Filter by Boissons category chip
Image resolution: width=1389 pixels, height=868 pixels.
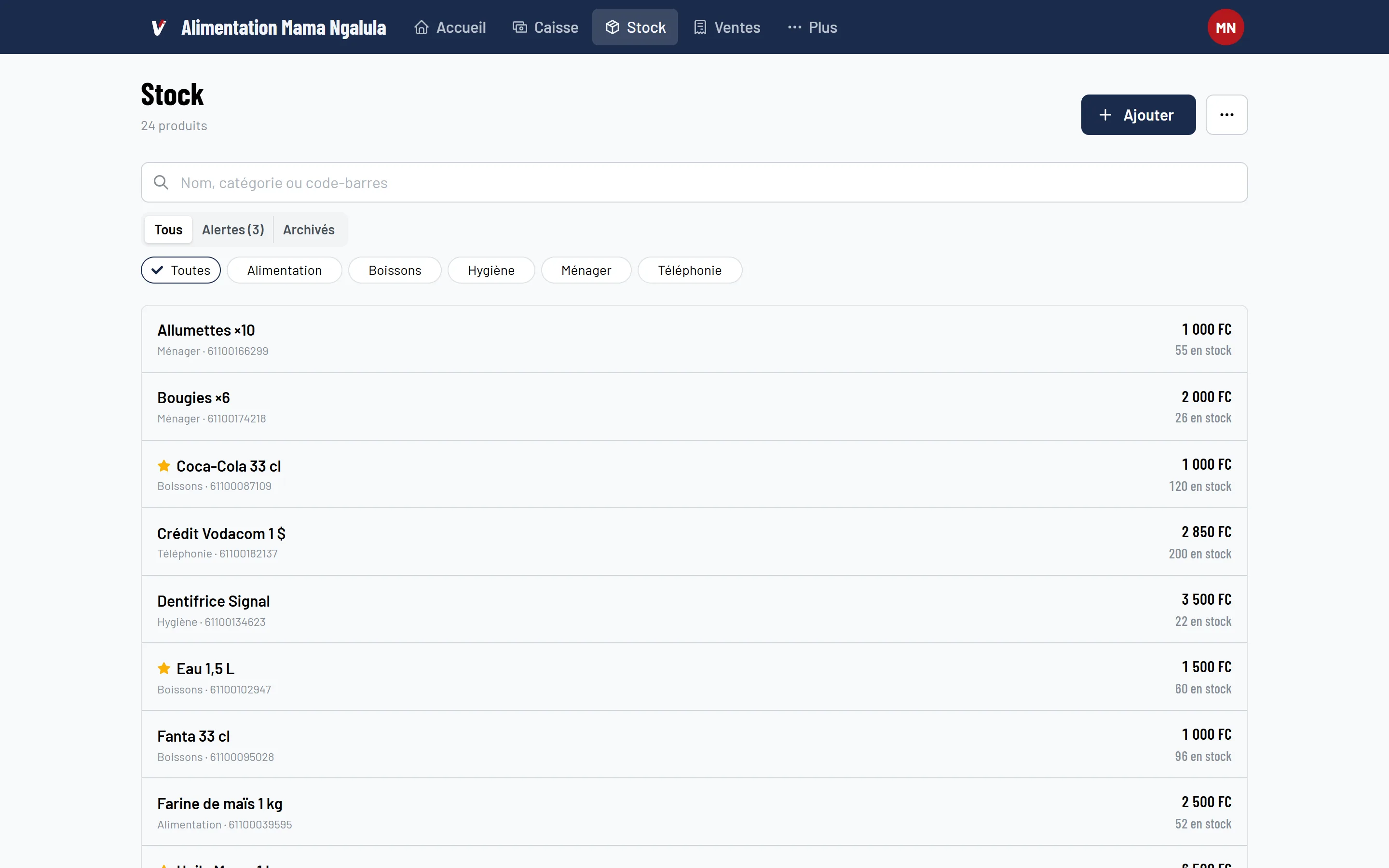click(395, 271)
